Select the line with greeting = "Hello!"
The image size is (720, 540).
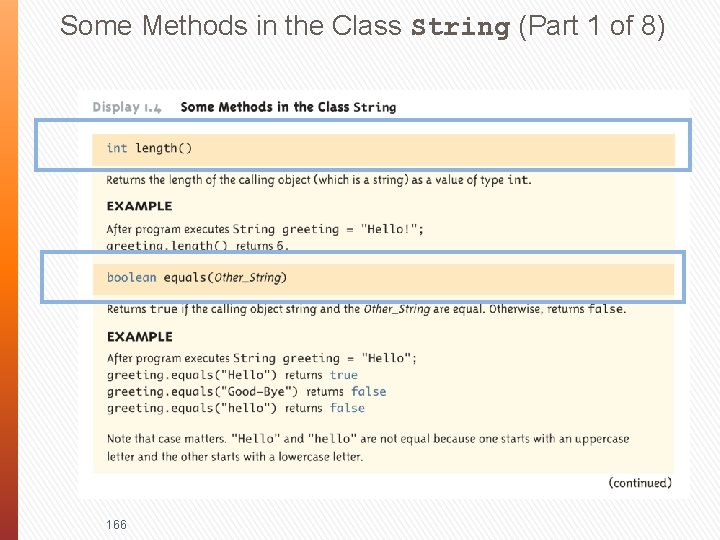pyautogui.click(x=264, y=229)
